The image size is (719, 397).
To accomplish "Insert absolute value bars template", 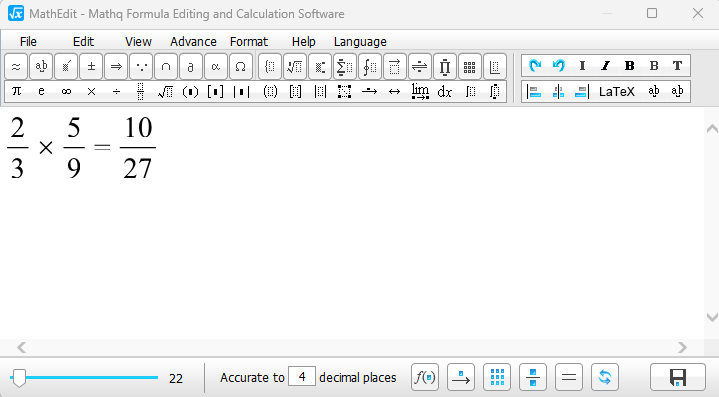I will click(x=241, y=91).
